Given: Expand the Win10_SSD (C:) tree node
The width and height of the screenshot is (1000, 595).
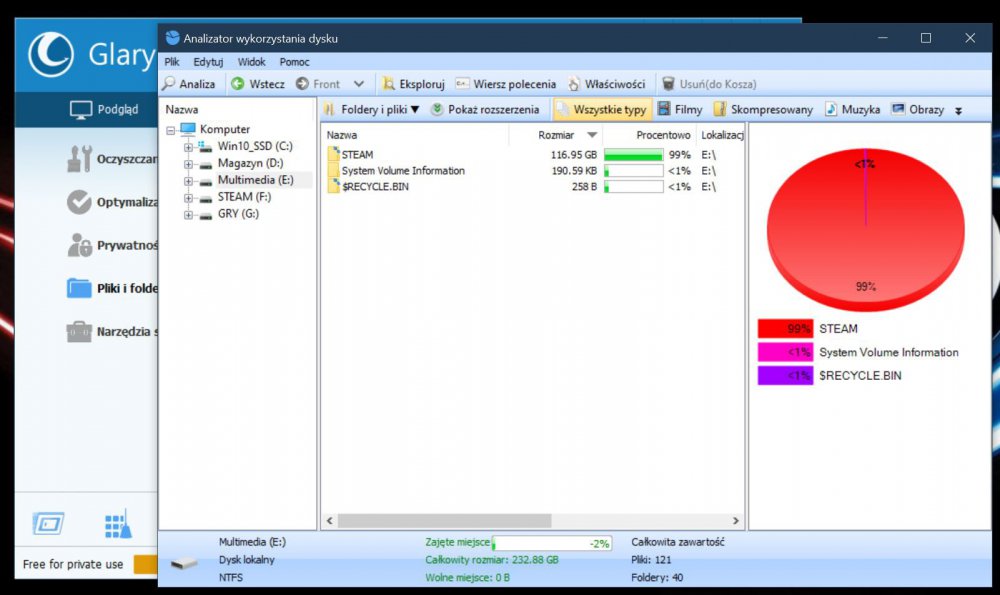Looking at the screenshot, I should [188, 147].
